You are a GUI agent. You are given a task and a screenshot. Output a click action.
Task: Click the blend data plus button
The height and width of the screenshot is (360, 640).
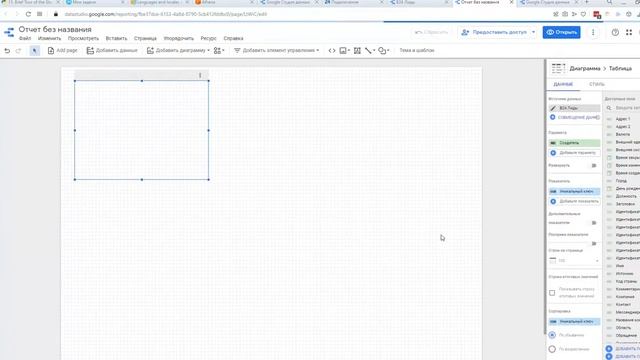pos(553,117)
